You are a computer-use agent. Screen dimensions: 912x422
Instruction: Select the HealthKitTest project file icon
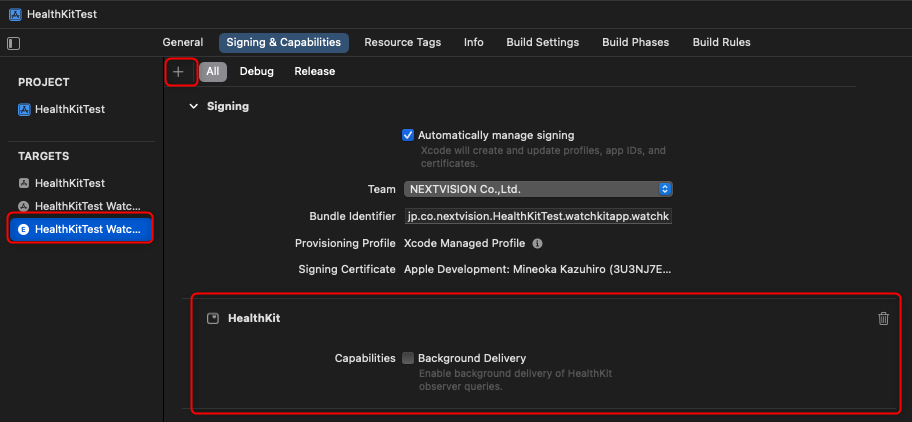[25, 109]
